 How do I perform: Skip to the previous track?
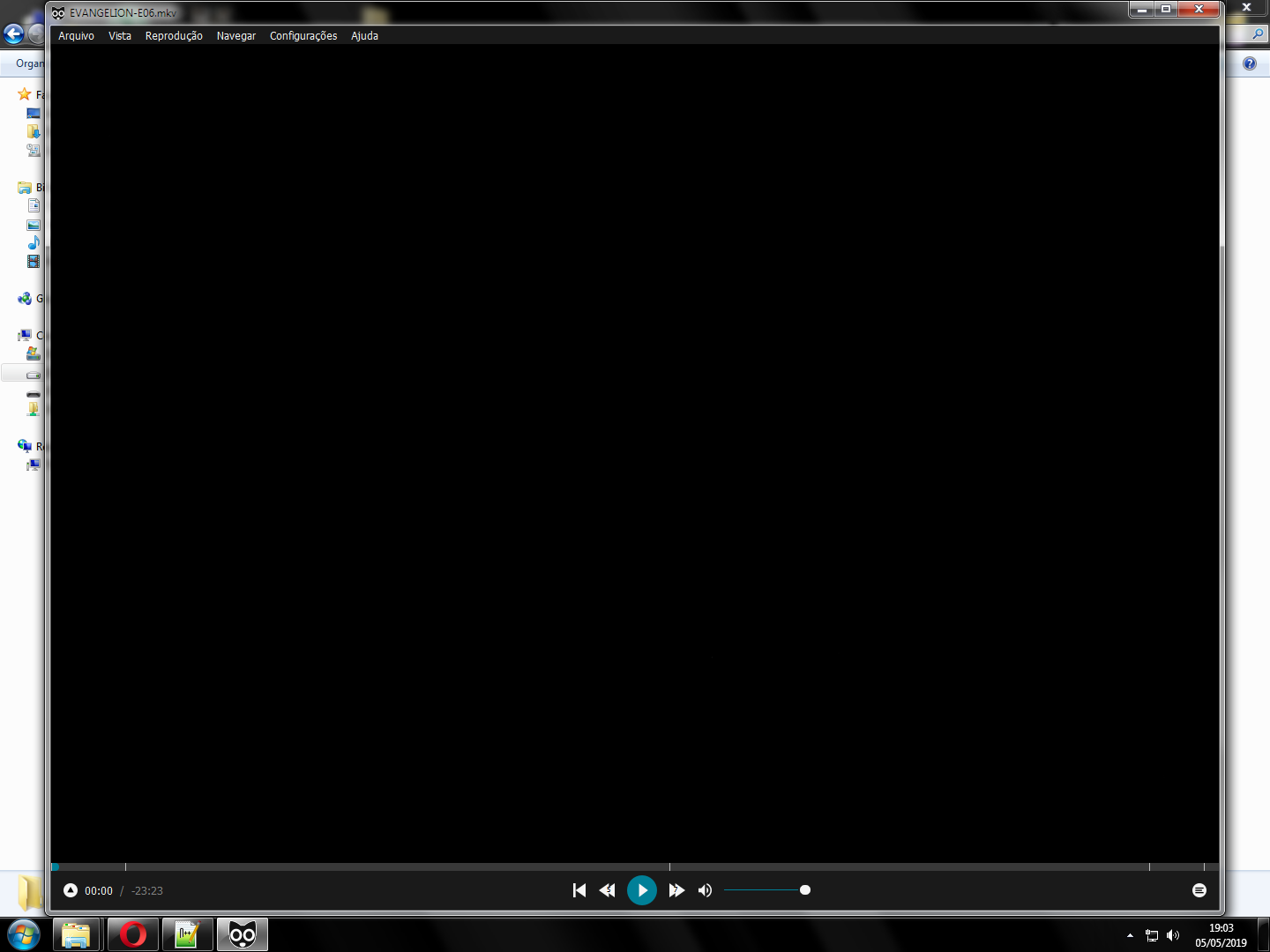pyautogui.click(x=579, y=890)
